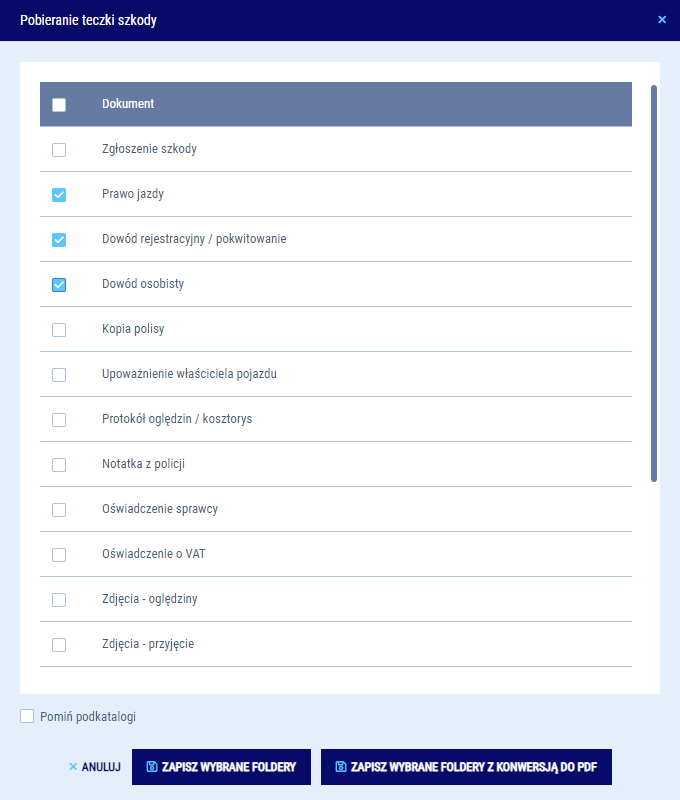The image size is (680, 800).
Task: Toggle the select-all checkbox in Dokument header
Action: [x=59, y=105]
